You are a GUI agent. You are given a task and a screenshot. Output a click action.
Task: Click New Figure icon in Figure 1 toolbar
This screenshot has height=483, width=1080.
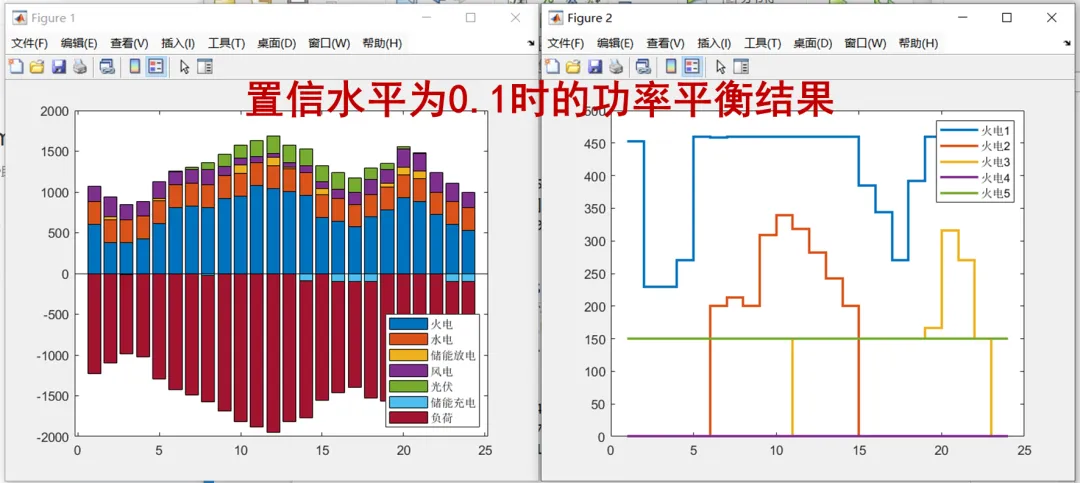coord(15,67)
